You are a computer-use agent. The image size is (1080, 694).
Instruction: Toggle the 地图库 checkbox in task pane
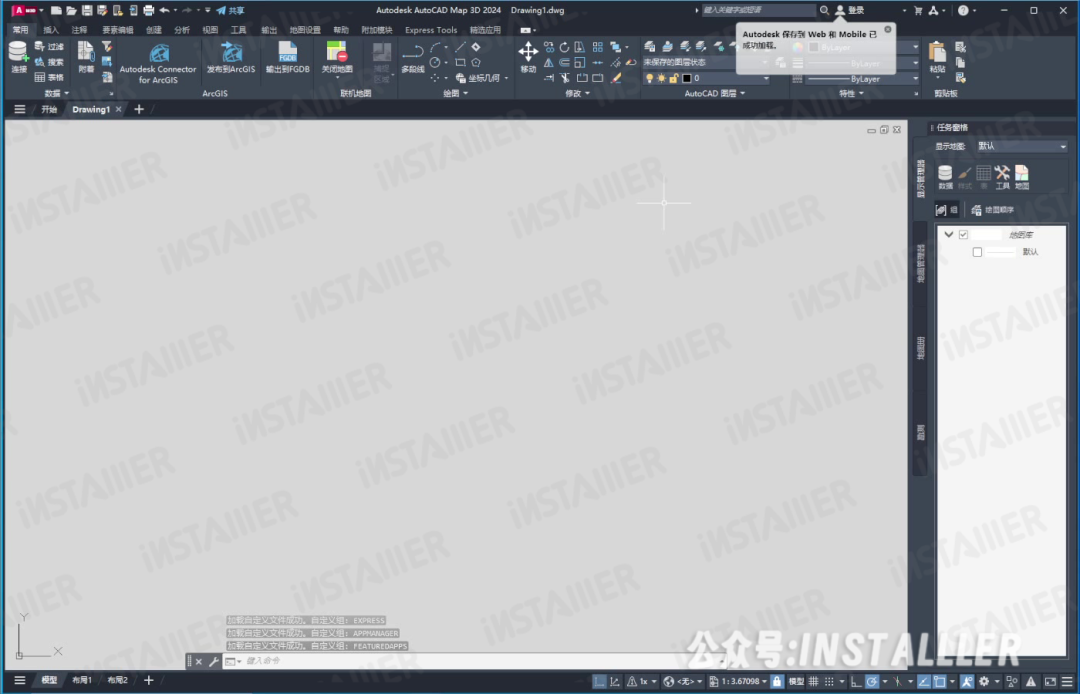click(x=964, y=235)
